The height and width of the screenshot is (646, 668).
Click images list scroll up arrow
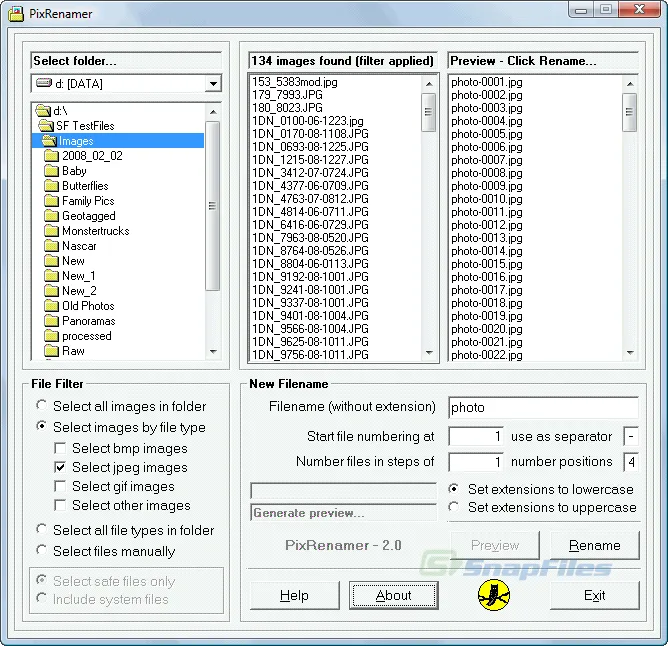[x=429, y=84]
